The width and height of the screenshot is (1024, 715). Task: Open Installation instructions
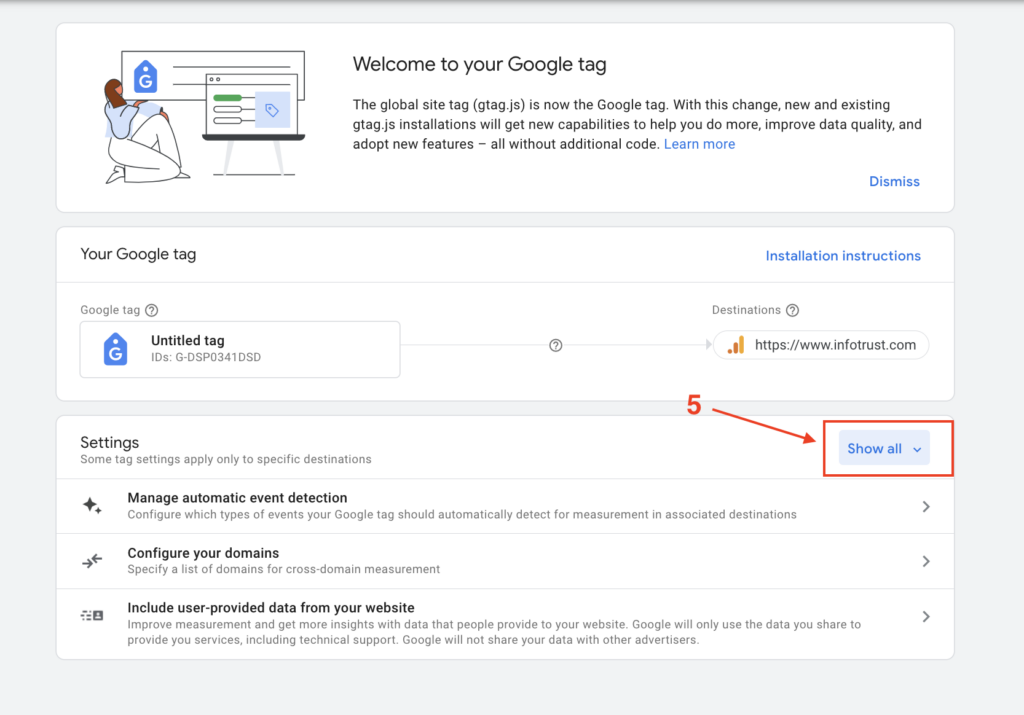pyautogui.click(x=843, y=256)
